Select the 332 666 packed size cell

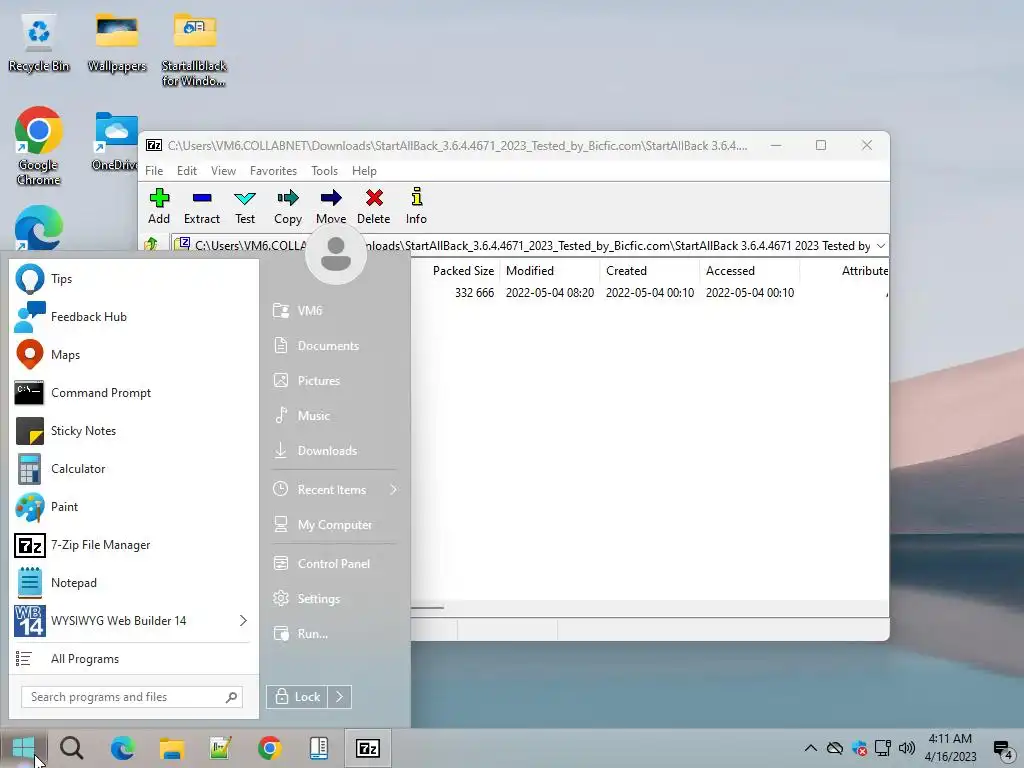coord(474,293)
